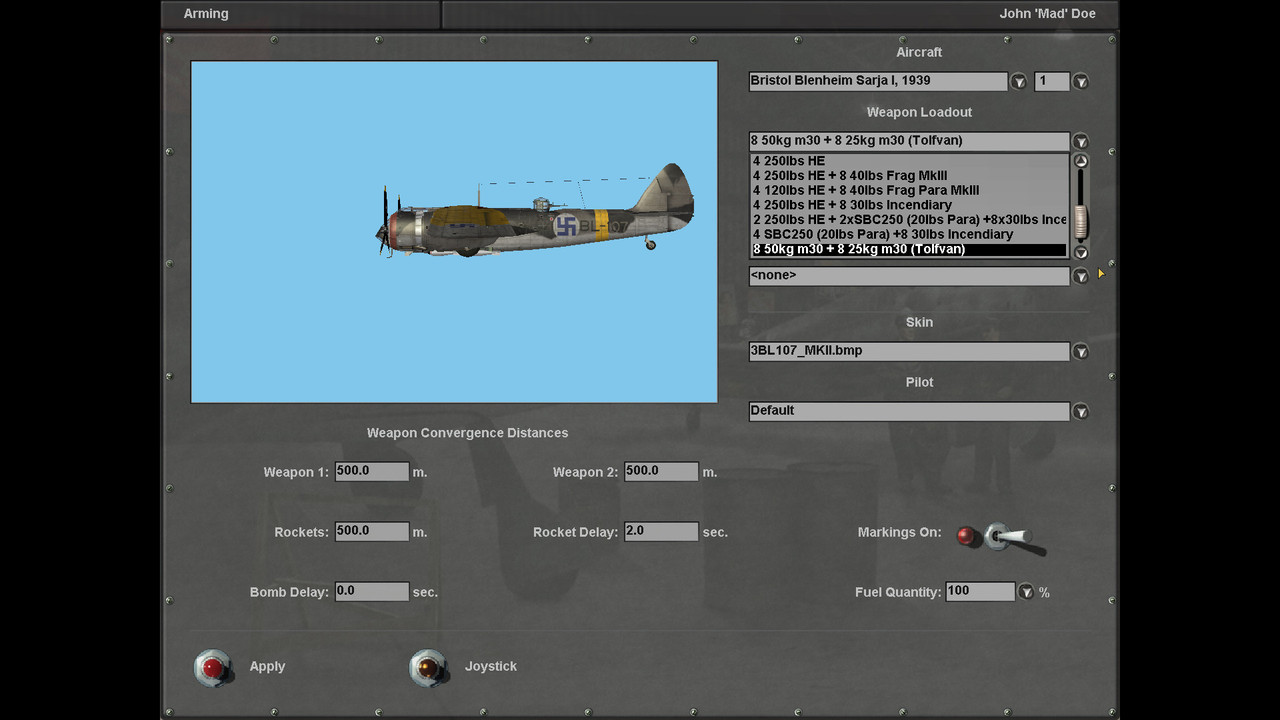Image resolution: width=1280 pixels, height=720 pixels.
Task: Click the loadout list scroll down arrow
Action: [1081, 253]
